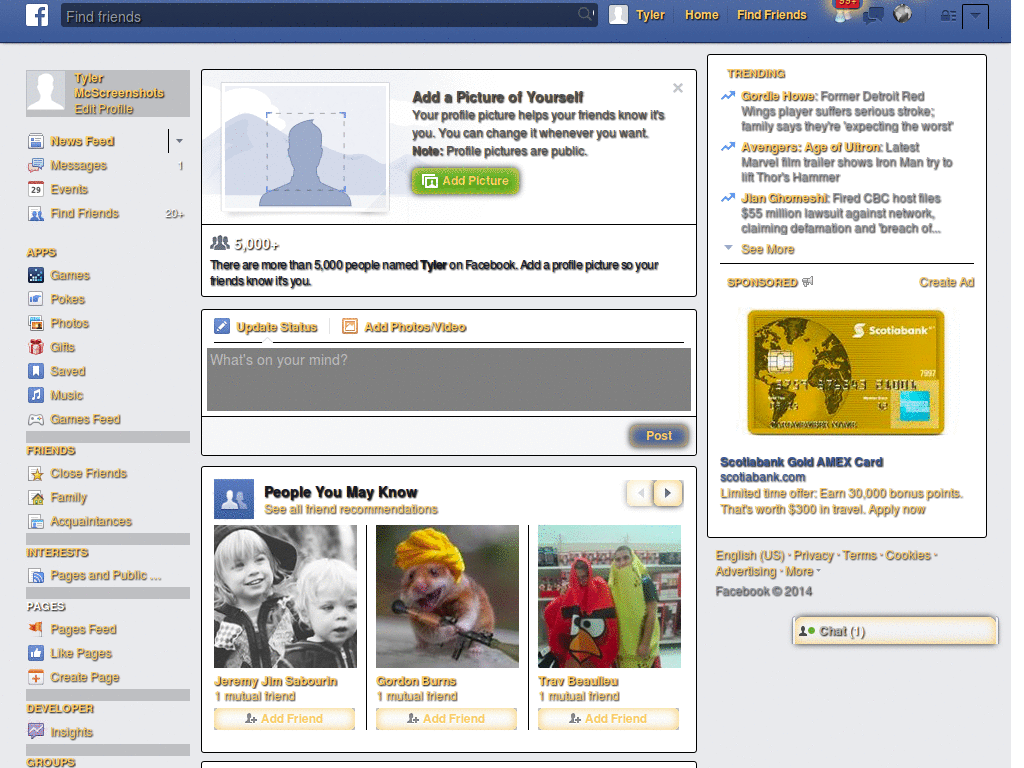The width and height of the screenshot is (1024, 768).
Task: Click Tyler profile picture in top bar
Action: (x=618, y=14)
